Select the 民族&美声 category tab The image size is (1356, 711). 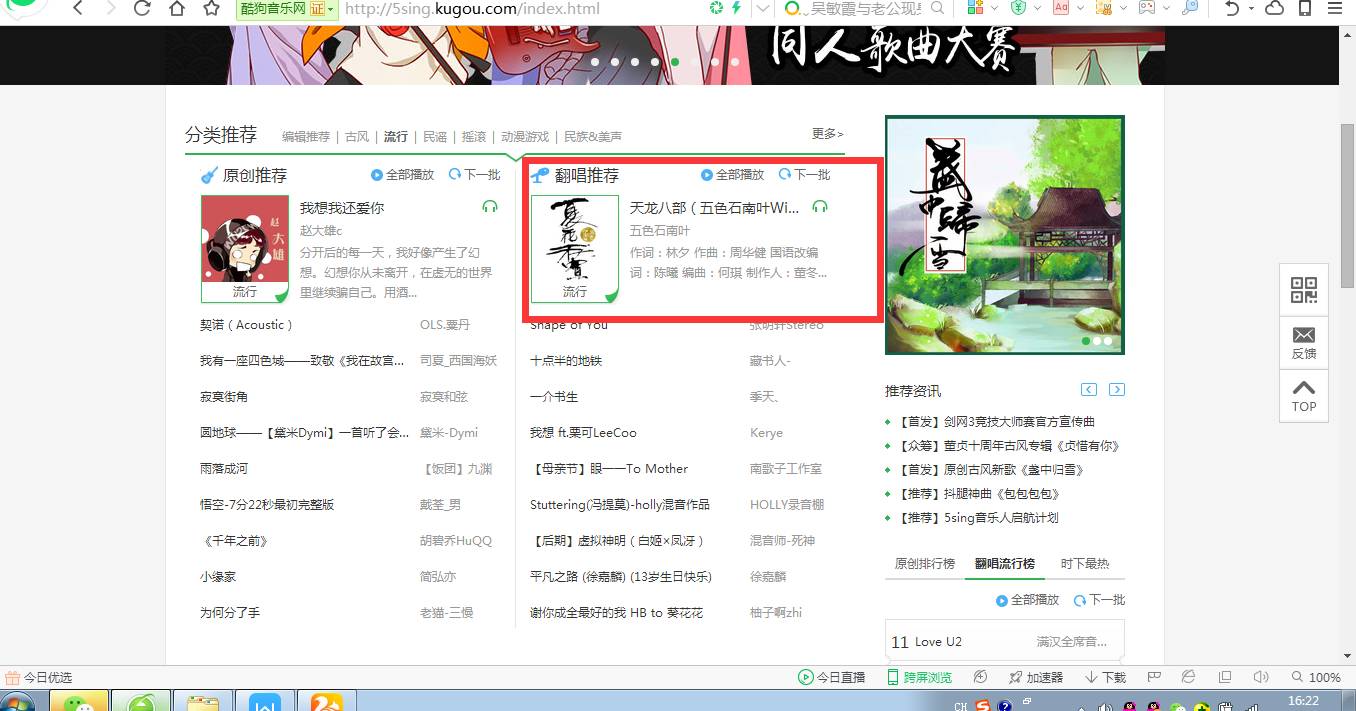(593, 136)
